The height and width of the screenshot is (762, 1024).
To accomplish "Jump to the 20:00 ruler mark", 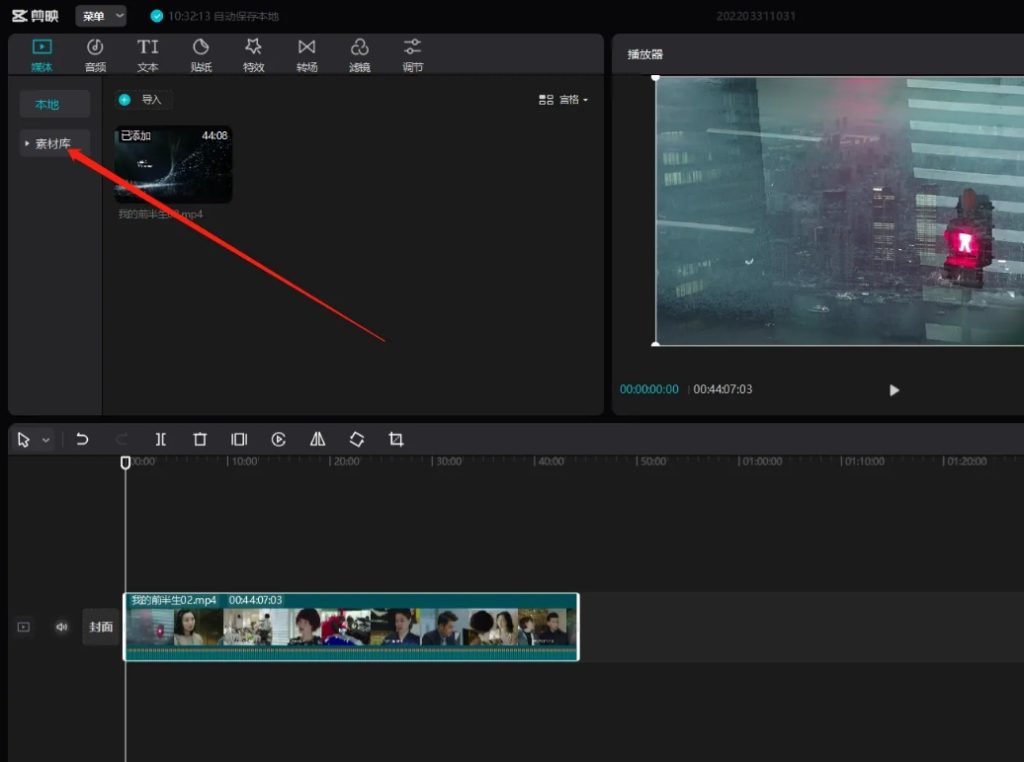I will pyautogui.click(x=346, y=462).
